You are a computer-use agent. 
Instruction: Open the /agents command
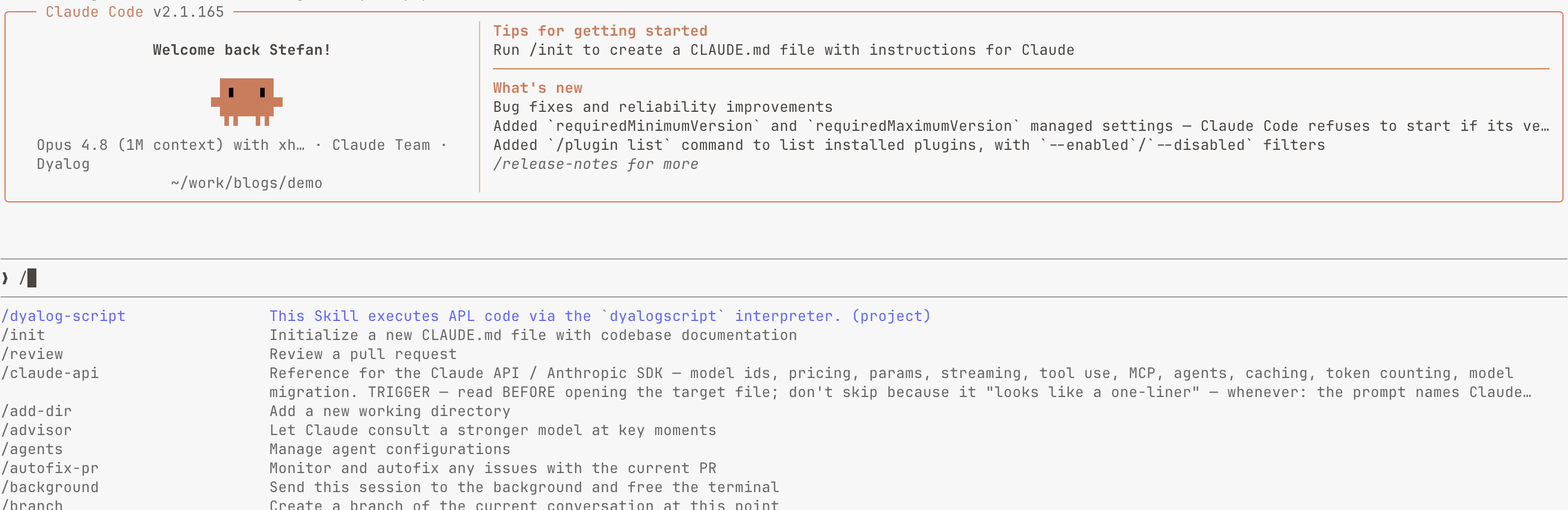32,448
